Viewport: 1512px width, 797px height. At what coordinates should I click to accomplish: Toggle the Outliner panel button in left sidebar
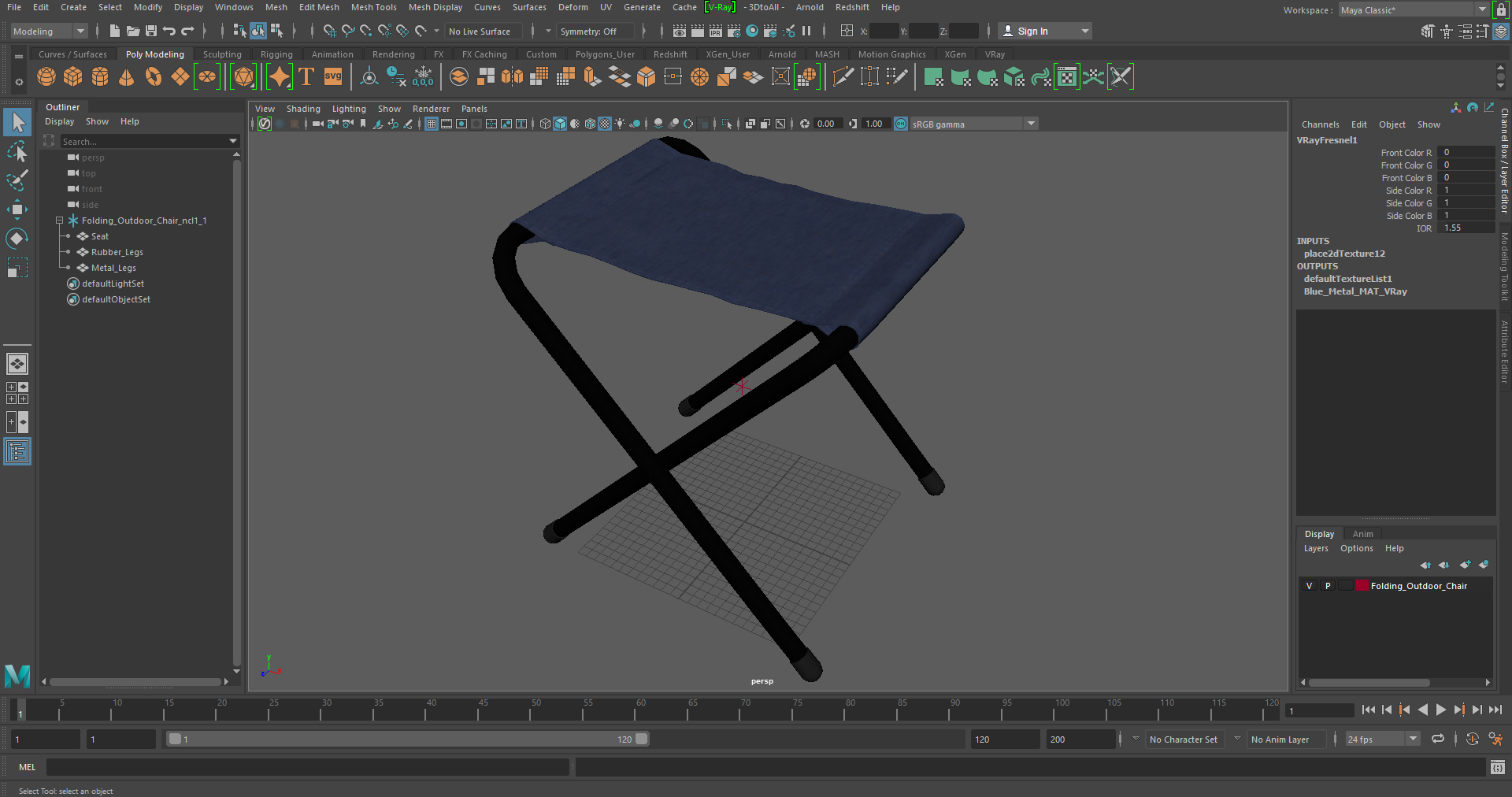click(x=17, y=452)
